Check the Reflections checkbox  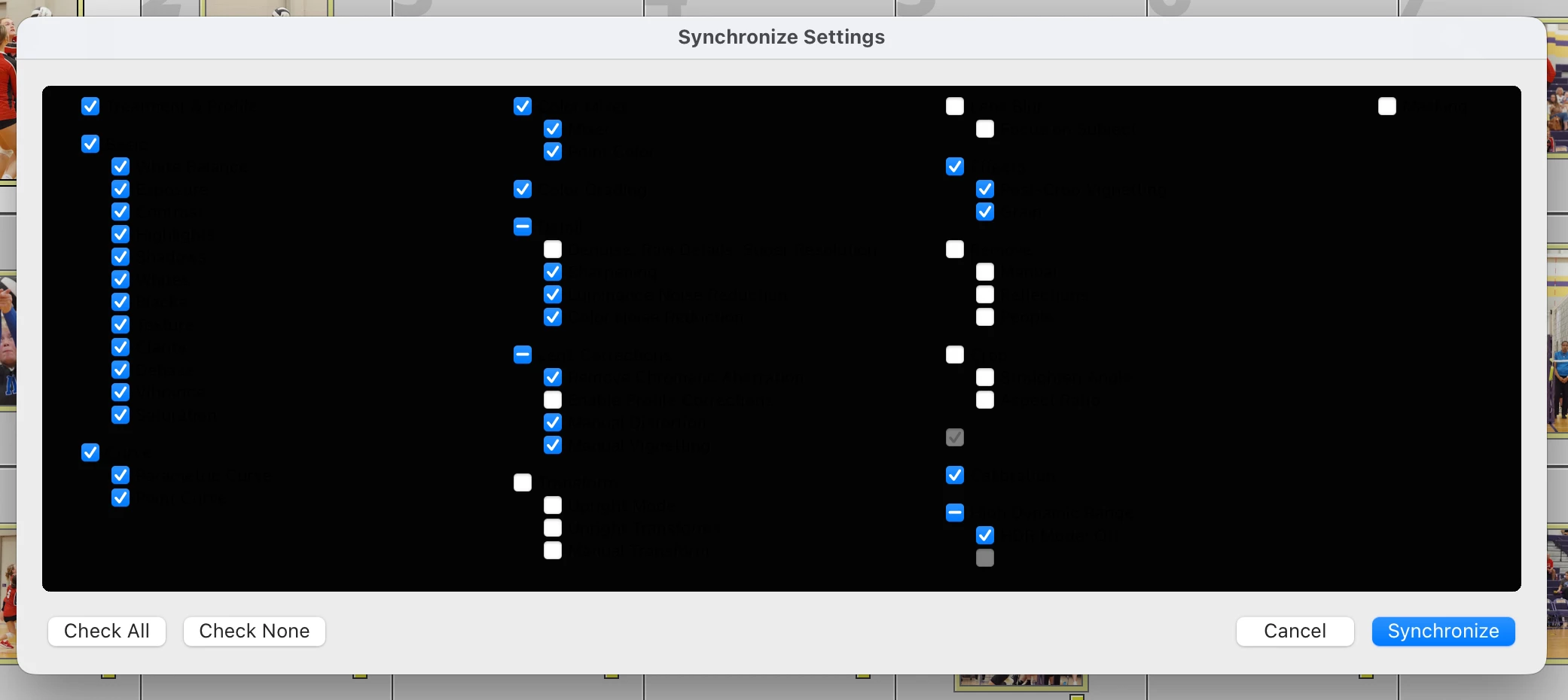tap(985, 294)
